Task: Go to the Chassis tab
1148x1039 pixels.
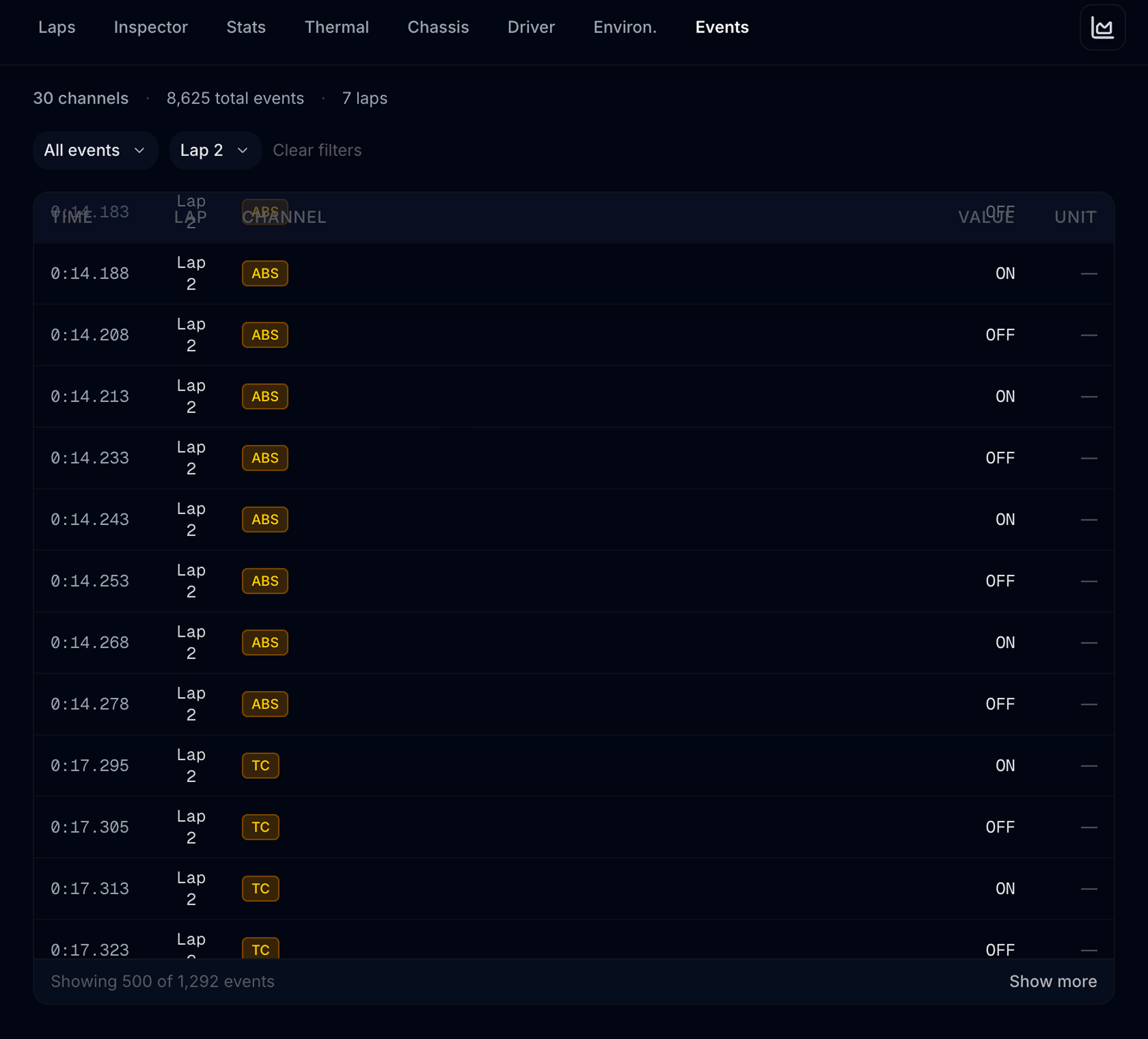Action: point(438,27)
